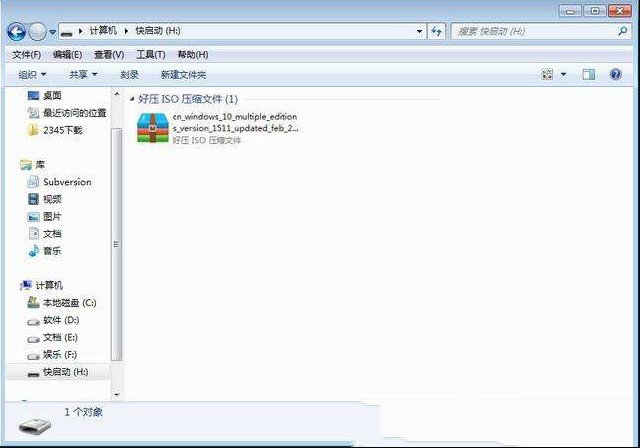This screenshot has height=448, width=640.
Task: Open the recent pages dropdown arrow
Action: pyautogui.click(x=52, y=32)
